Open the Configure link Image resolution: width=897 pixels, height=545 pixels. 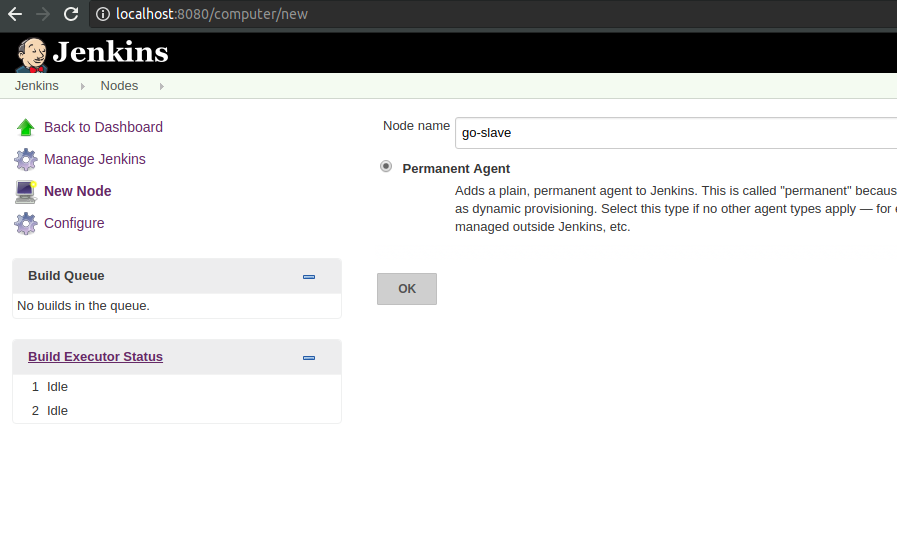click(x=74, y=223)
